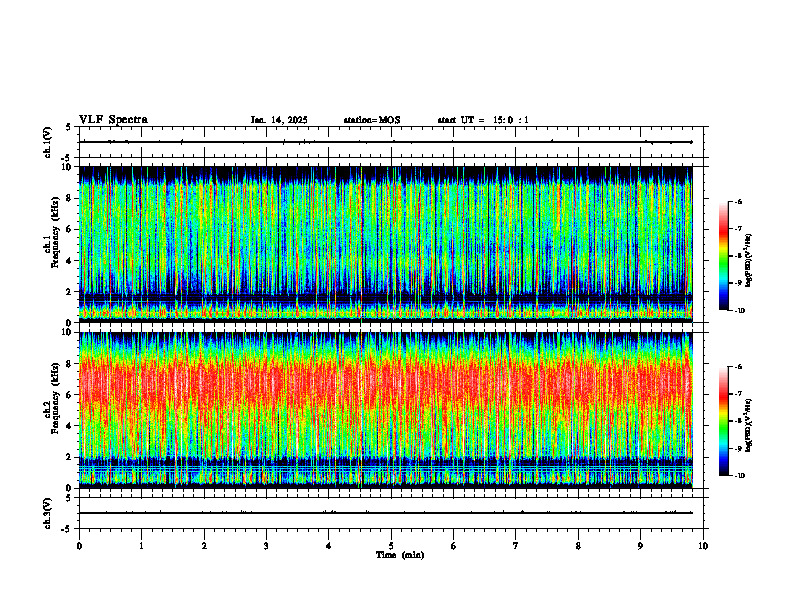Click time axis tick label '9'
This screenshot has width=792, height=612.
640,546
